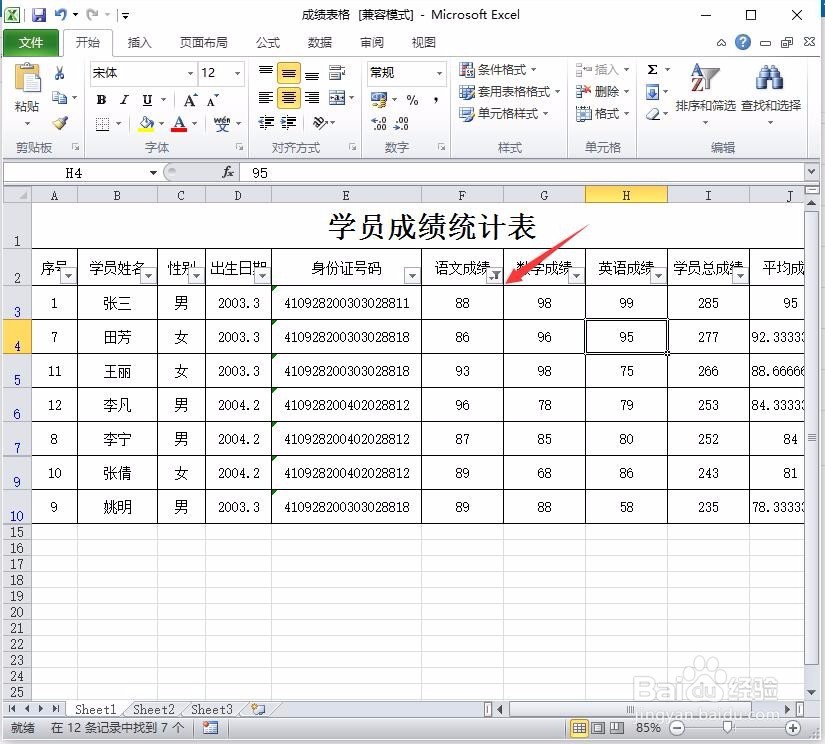Click the wrap text icon
Viewport: 825px width, 744px height.
tap(336, 73)
